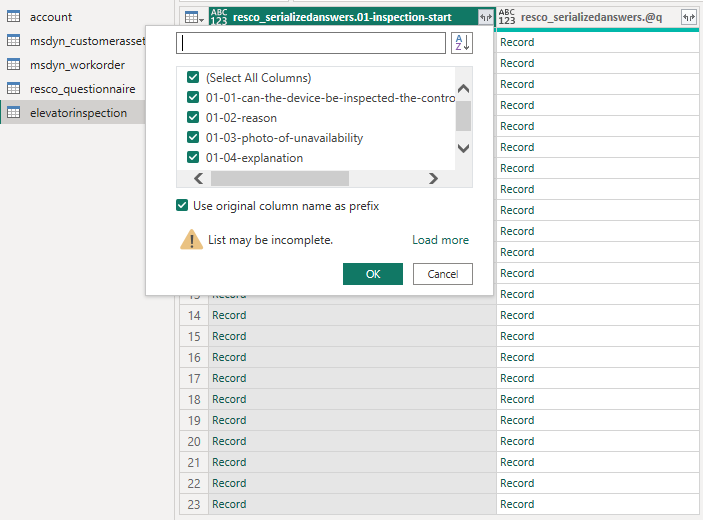Image resolution: width=703 pixels, height=520 pixels.
Task: Click the warning icon next to 'List may be incomplete'
Action: point(191,240)
